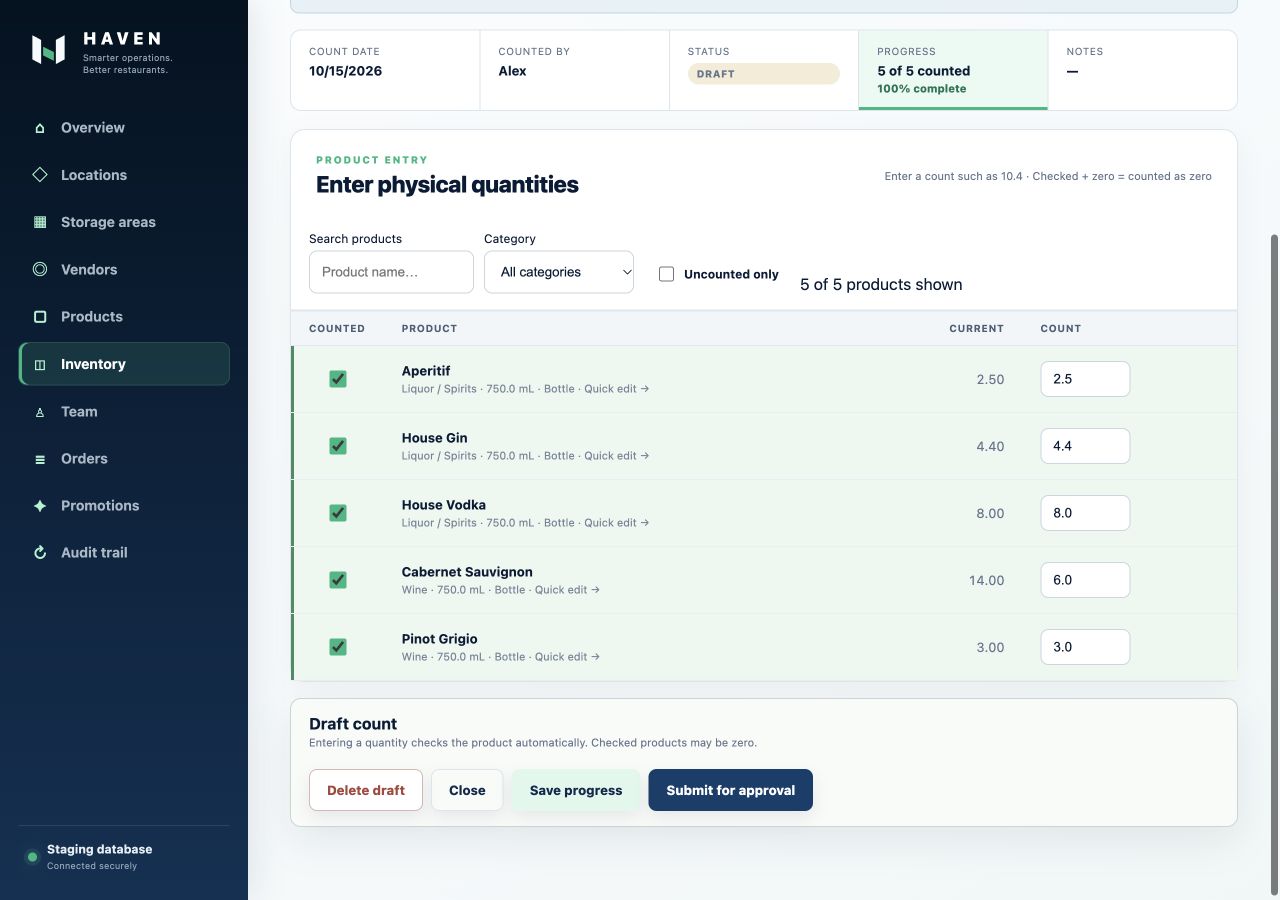Click the Audit trail refresh icon
Viewport: 1280px width, 900px height.
coord(40,553)
